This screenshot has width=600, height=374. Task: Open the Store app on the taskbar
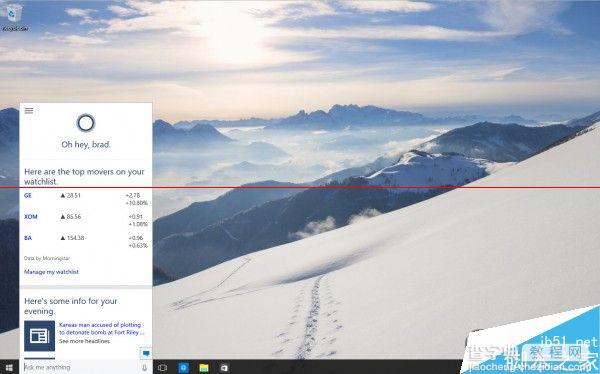(x=224, y=367)
